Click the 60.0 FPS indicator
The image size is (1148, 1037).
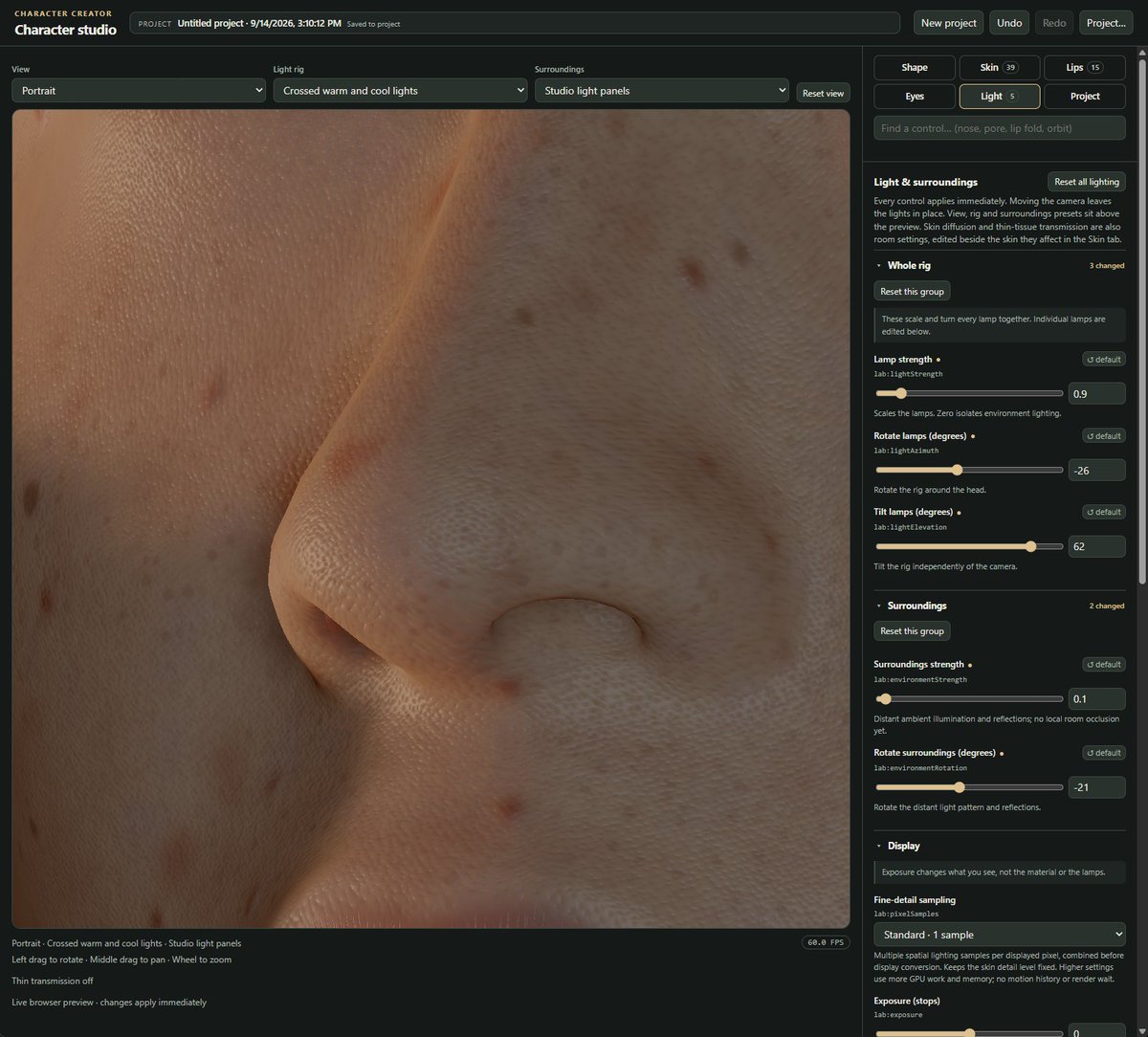pyautogui.click(x=825, y=942)
